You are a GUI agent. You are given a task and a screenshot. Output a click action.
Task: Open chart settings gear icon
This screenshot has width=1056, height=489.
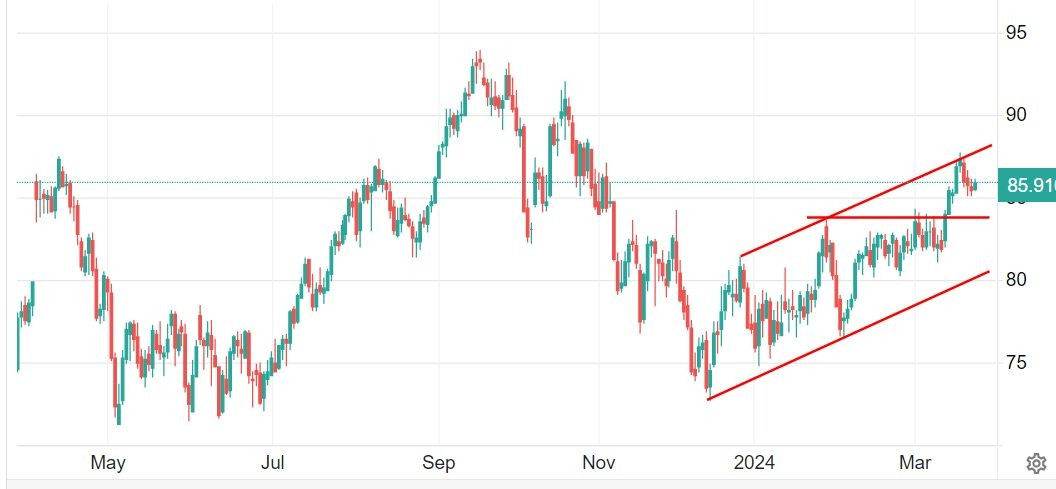[x=1036, y=463]
